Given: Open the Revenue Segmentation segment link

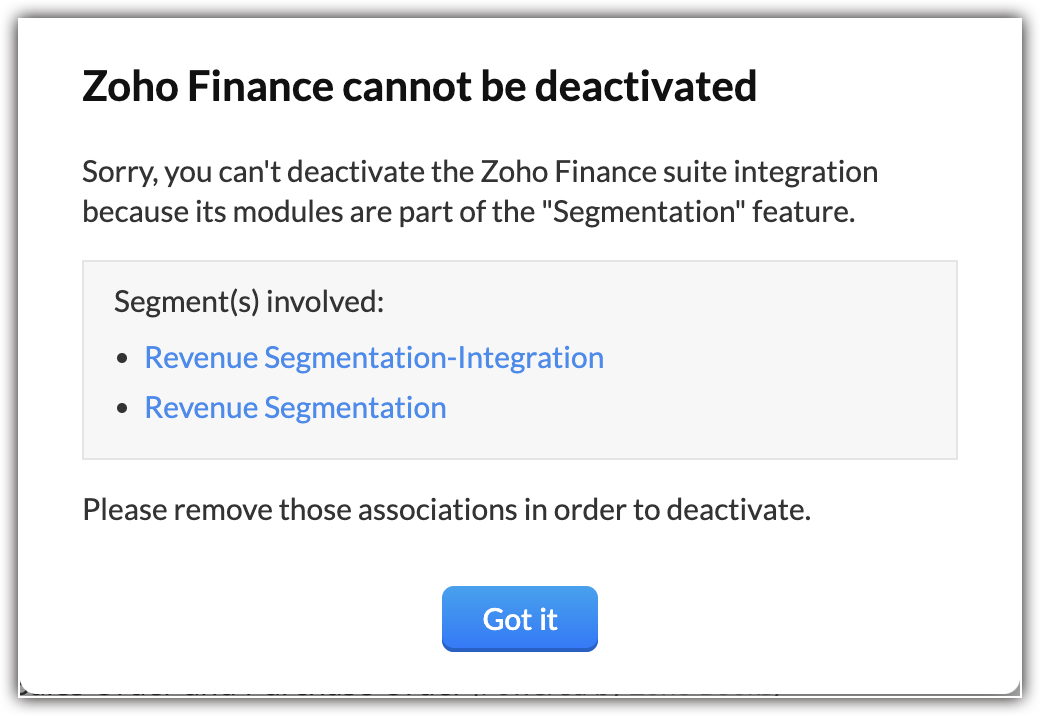Looking at the screenshot, I should tap(295, 408).
